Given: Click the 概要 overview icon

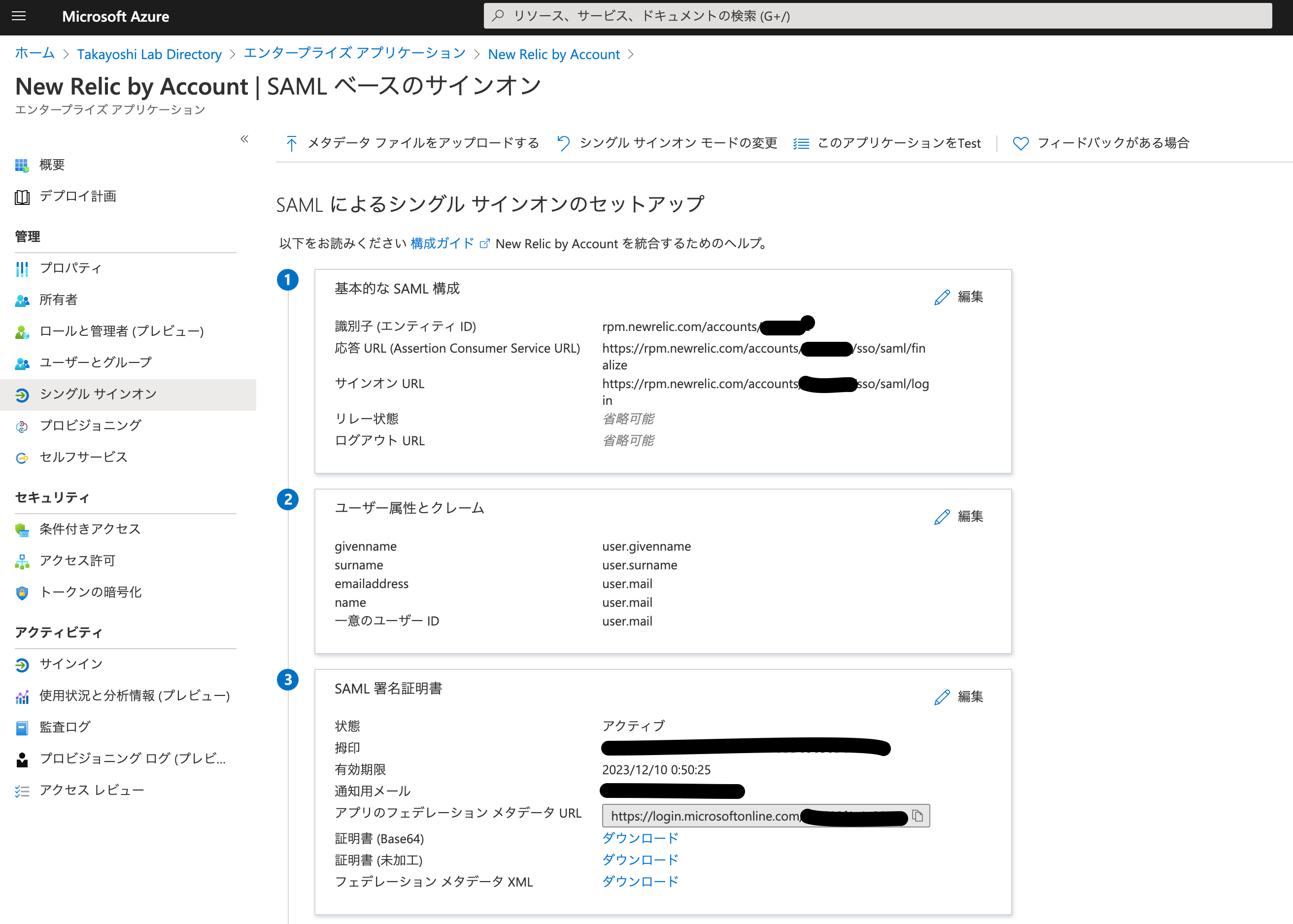Looking at the screenshot, I should 22,165.
